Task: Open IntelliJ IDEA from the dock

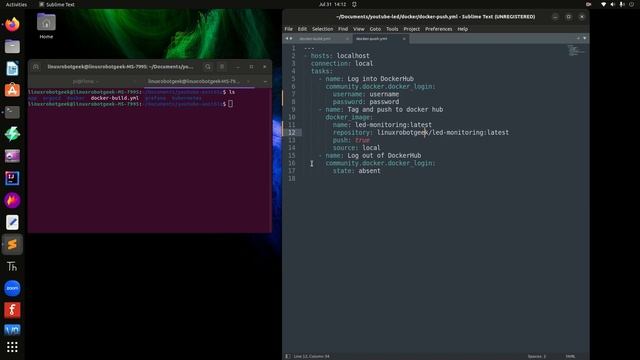Action: [12, 178]
